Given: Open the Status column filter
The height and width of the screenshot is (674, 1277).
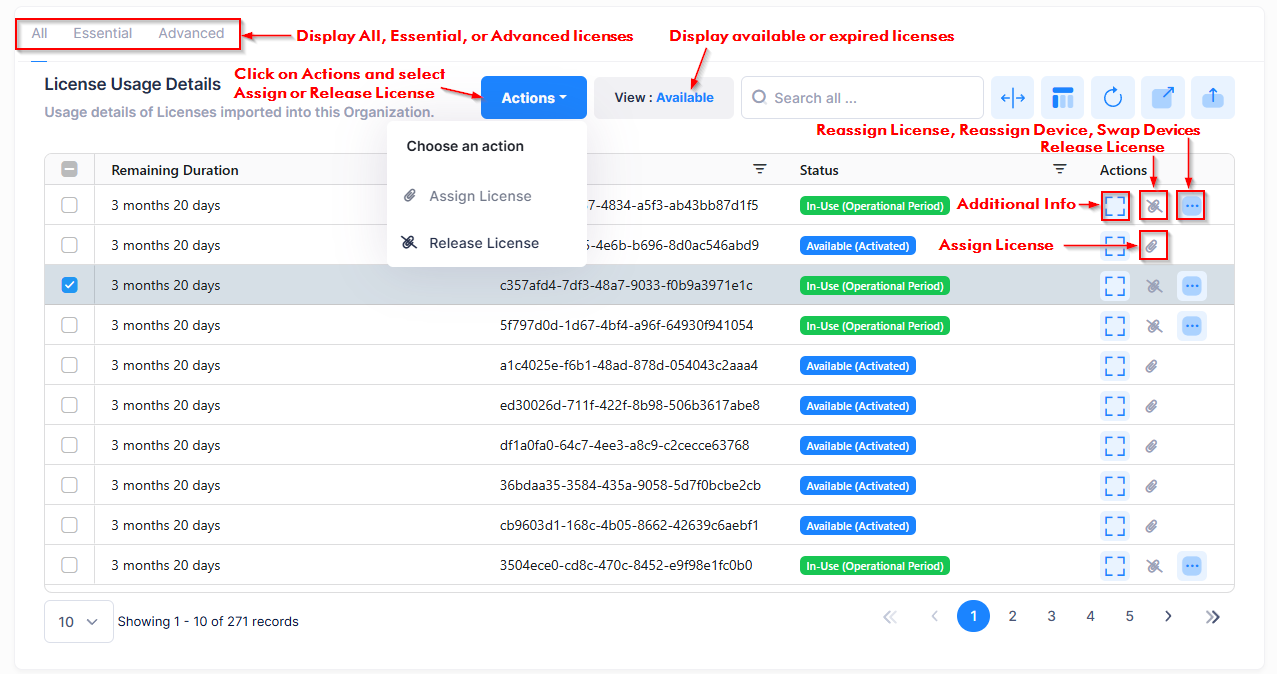Looking at the screenshot, I should click(x=1061, y=170).
